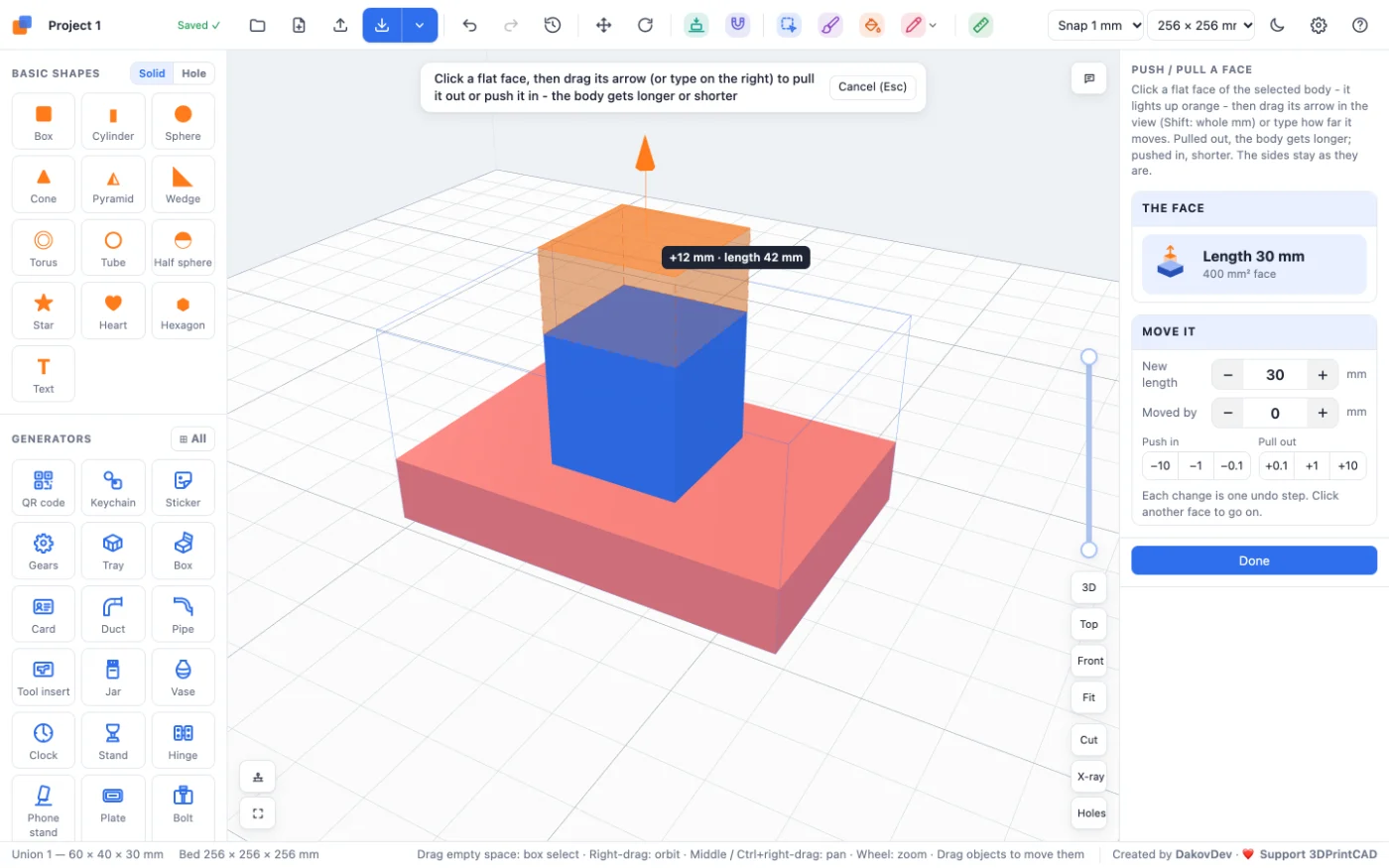The image size is (1389, 868).
Task: Add a Torus shape
Action: [x=44, y=247]
